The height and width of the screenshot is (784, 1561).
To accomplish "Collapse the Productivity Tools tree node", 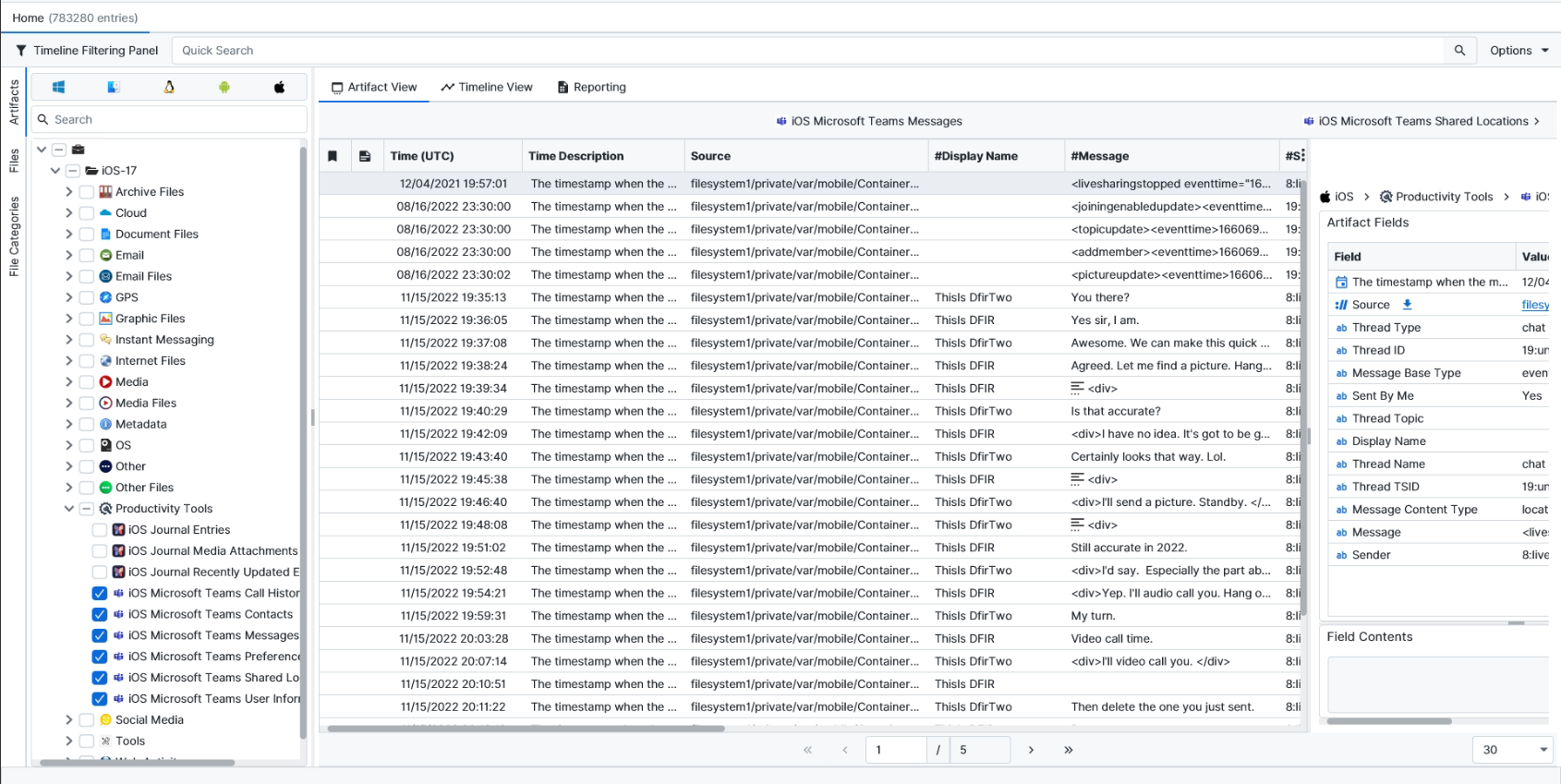I will coord(69,509).
